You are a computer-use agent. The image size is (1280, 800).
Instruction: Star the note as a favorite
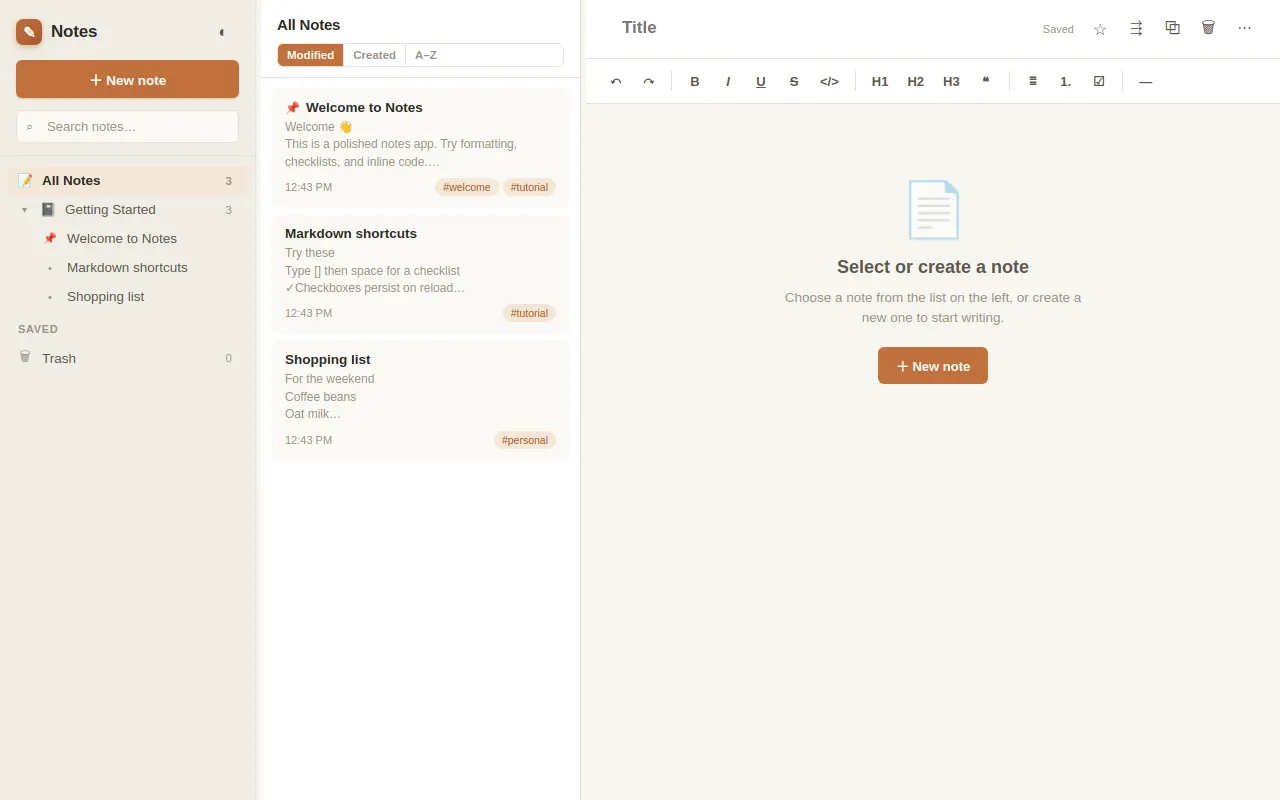1100,29
